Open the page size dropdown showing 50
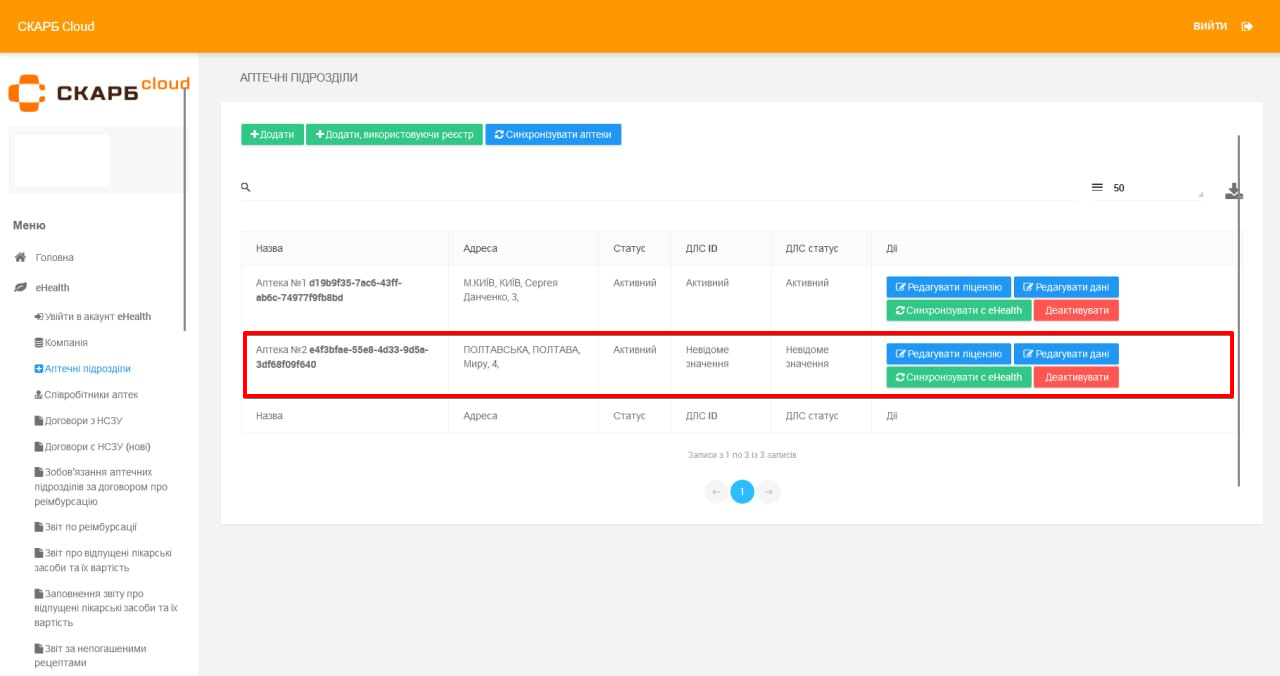Viewport: 1280px width, 676px height. 1155,188
